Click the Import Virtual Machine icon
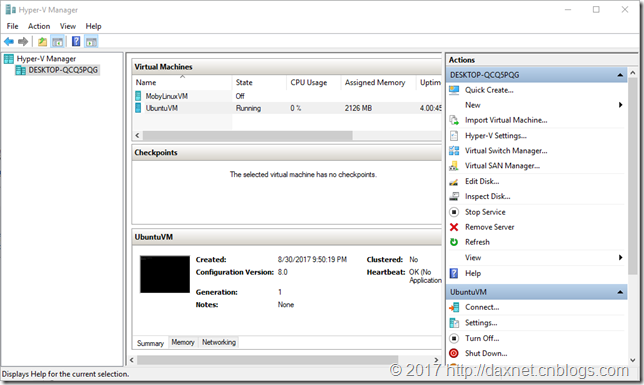Screen dimensions: 644x385 (454, 120)
